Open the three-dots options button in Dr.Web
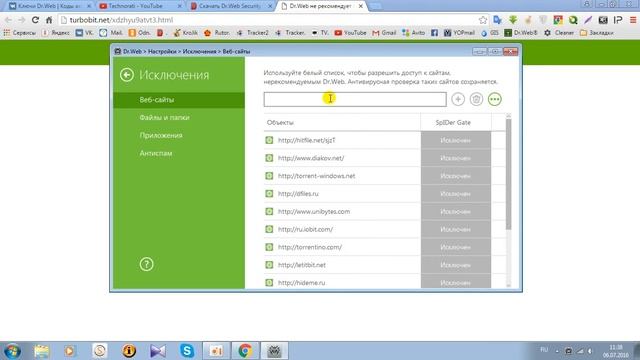The image size is (640, 360). pos(495,99)
